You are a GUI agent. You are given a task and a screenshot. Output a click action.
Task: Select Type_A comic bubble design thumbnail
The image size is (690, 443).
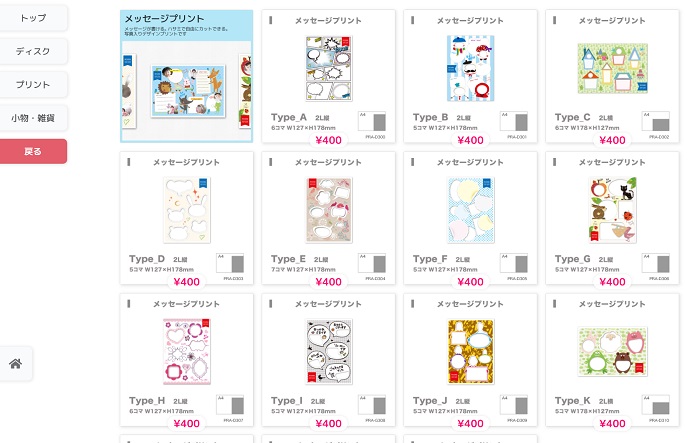(x=329, y=68)
